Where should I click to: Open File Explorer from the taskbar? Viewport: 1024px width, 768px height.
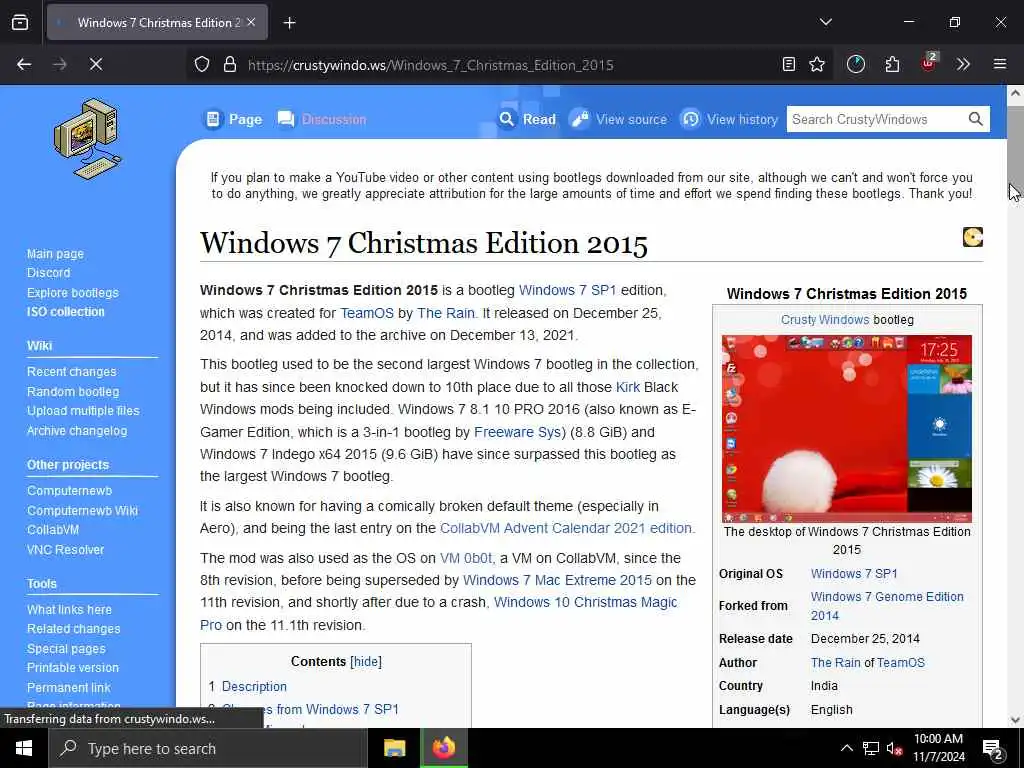pyautogui.click(x=394, y=748)
